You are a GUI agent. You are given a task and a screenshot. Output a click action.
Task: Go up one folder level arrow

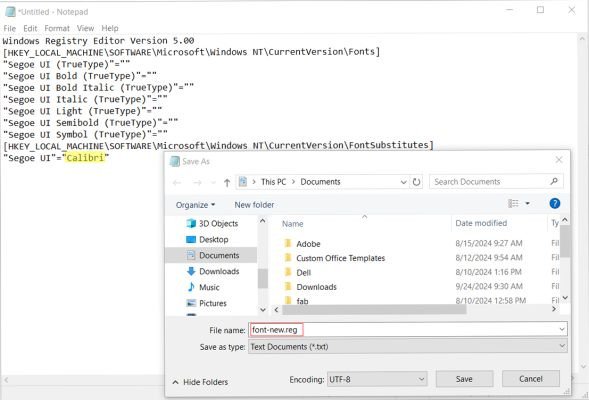227,183
